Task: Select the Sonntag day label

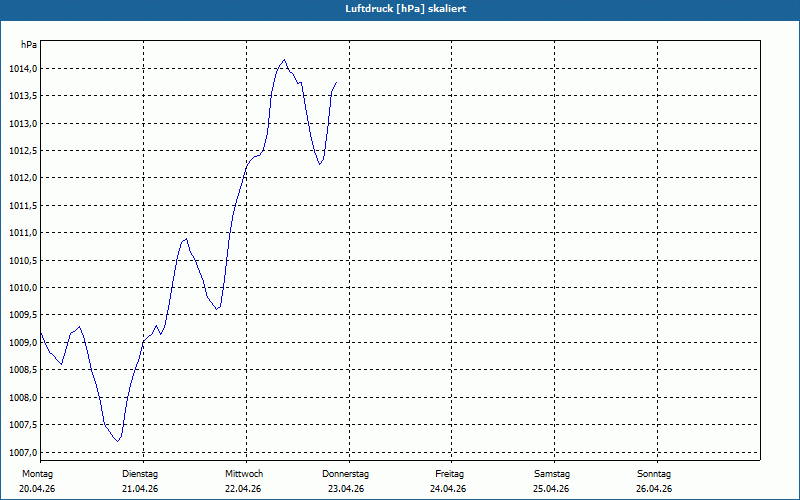Action: click(x=654, y=474)
